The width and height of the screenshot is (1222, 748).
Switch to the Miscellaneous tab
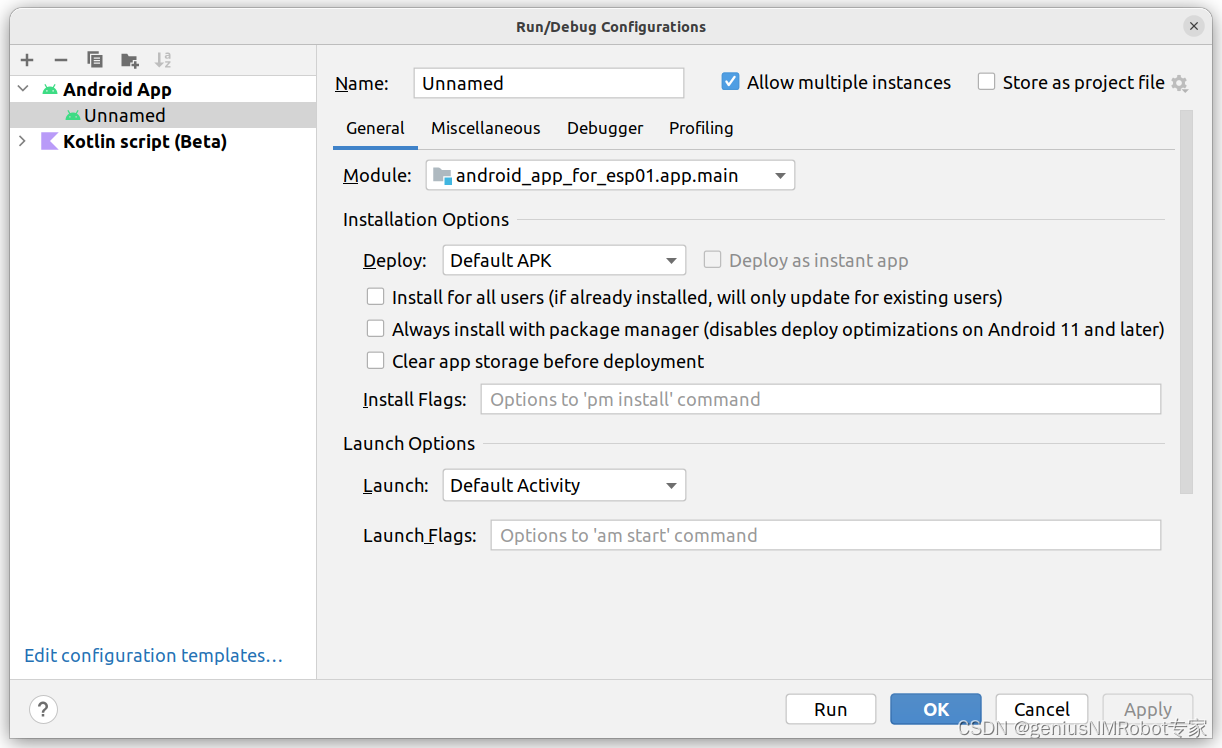(x=485, y=128)
